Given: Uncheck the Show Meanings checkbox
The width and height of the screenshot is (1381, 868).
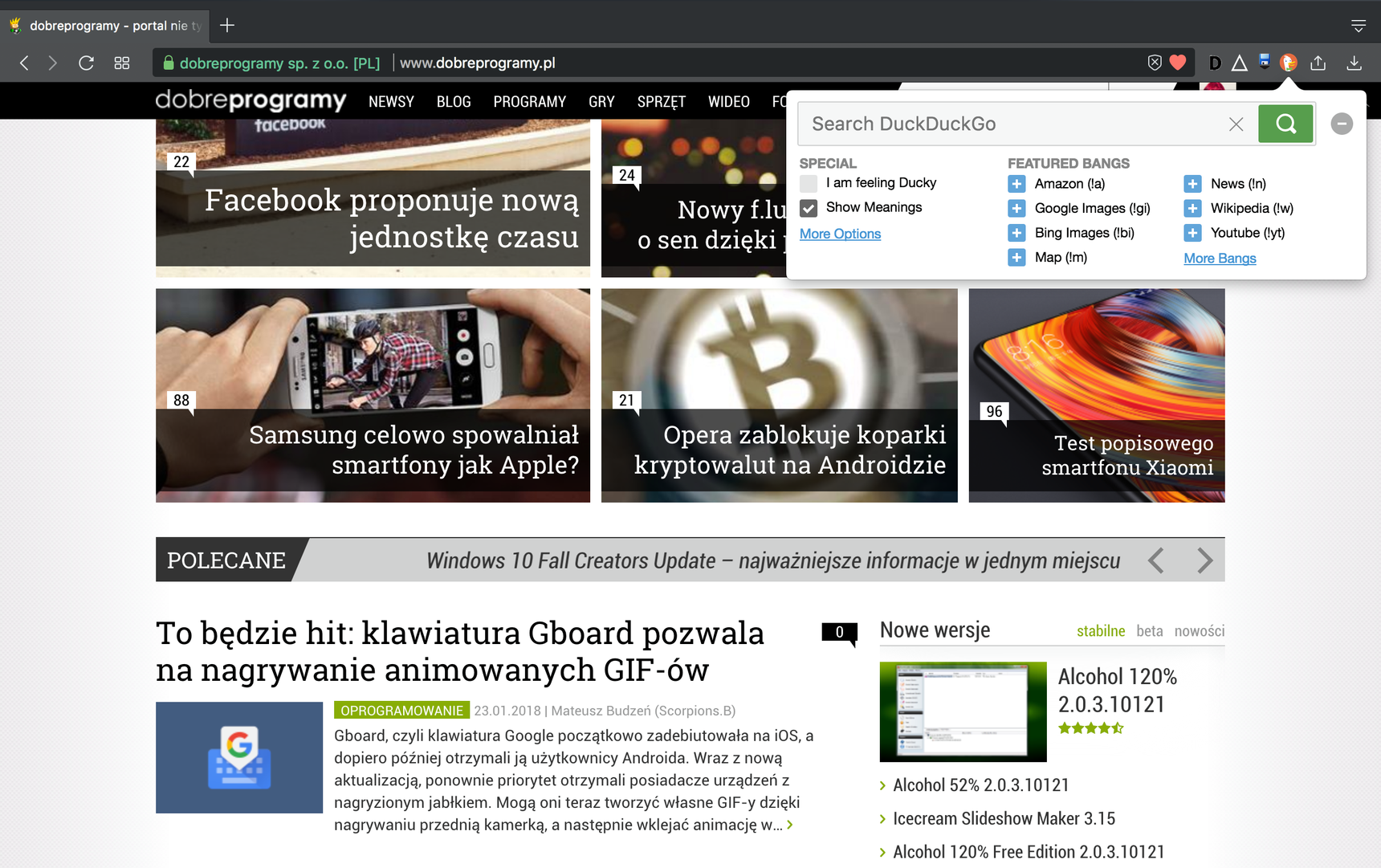Looking at the screenshot, I should click(809, 208).
